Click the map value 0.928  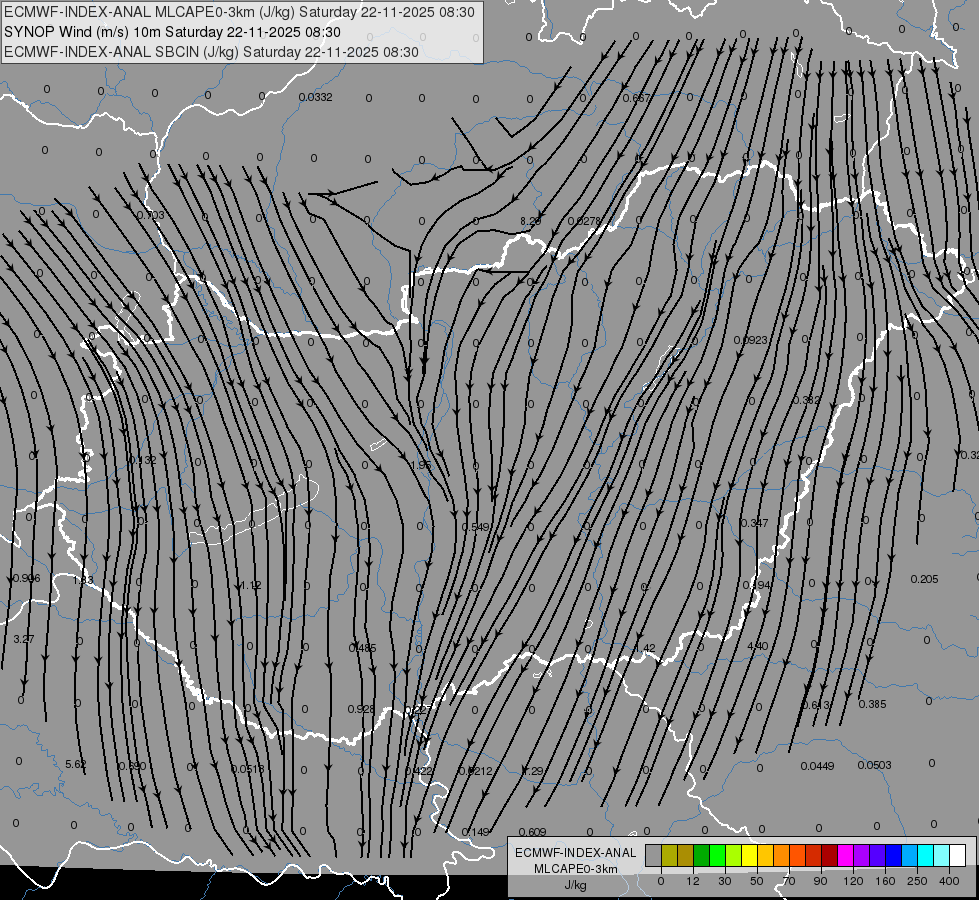coord(362,709)
